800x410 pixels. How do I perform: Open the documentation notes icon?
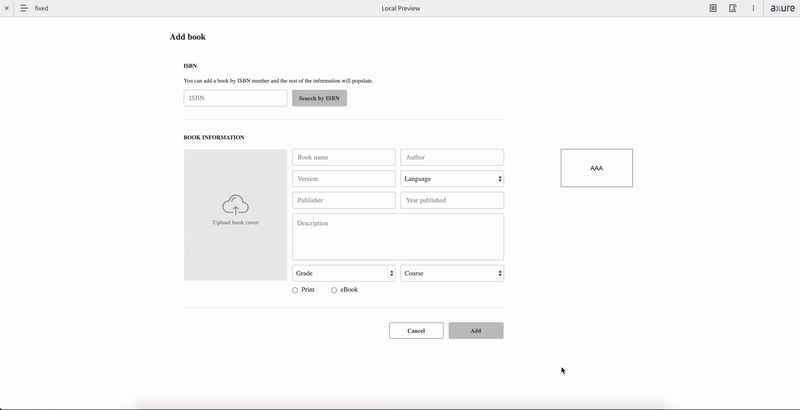coord(713,8)
